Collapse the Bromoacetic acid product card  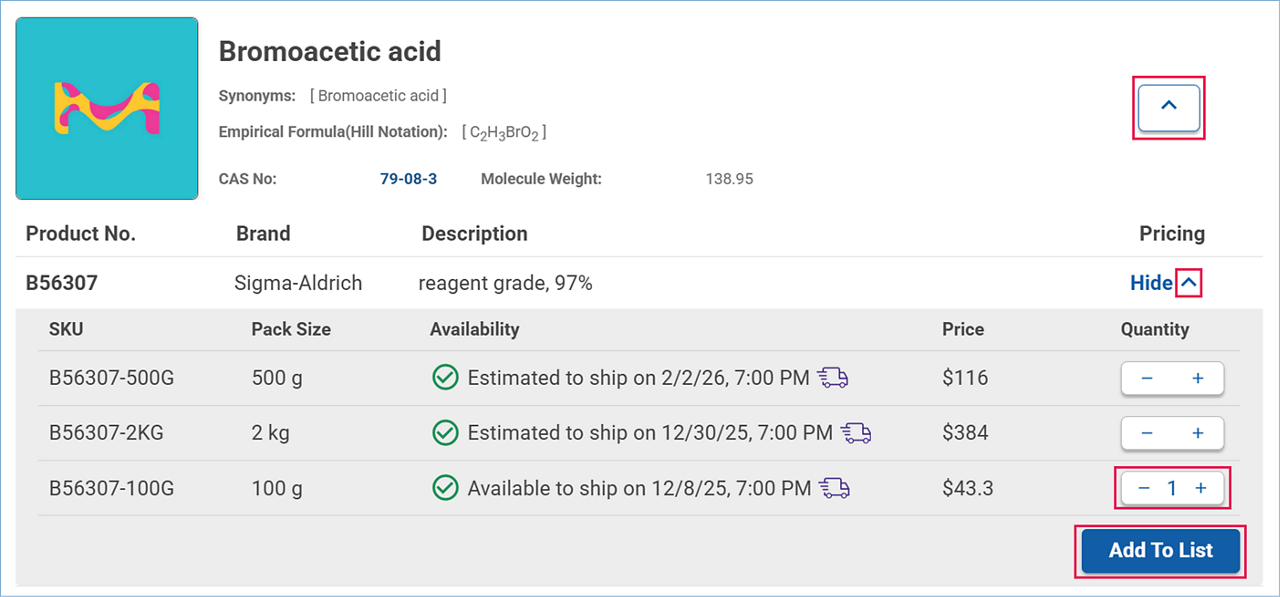1168,107
